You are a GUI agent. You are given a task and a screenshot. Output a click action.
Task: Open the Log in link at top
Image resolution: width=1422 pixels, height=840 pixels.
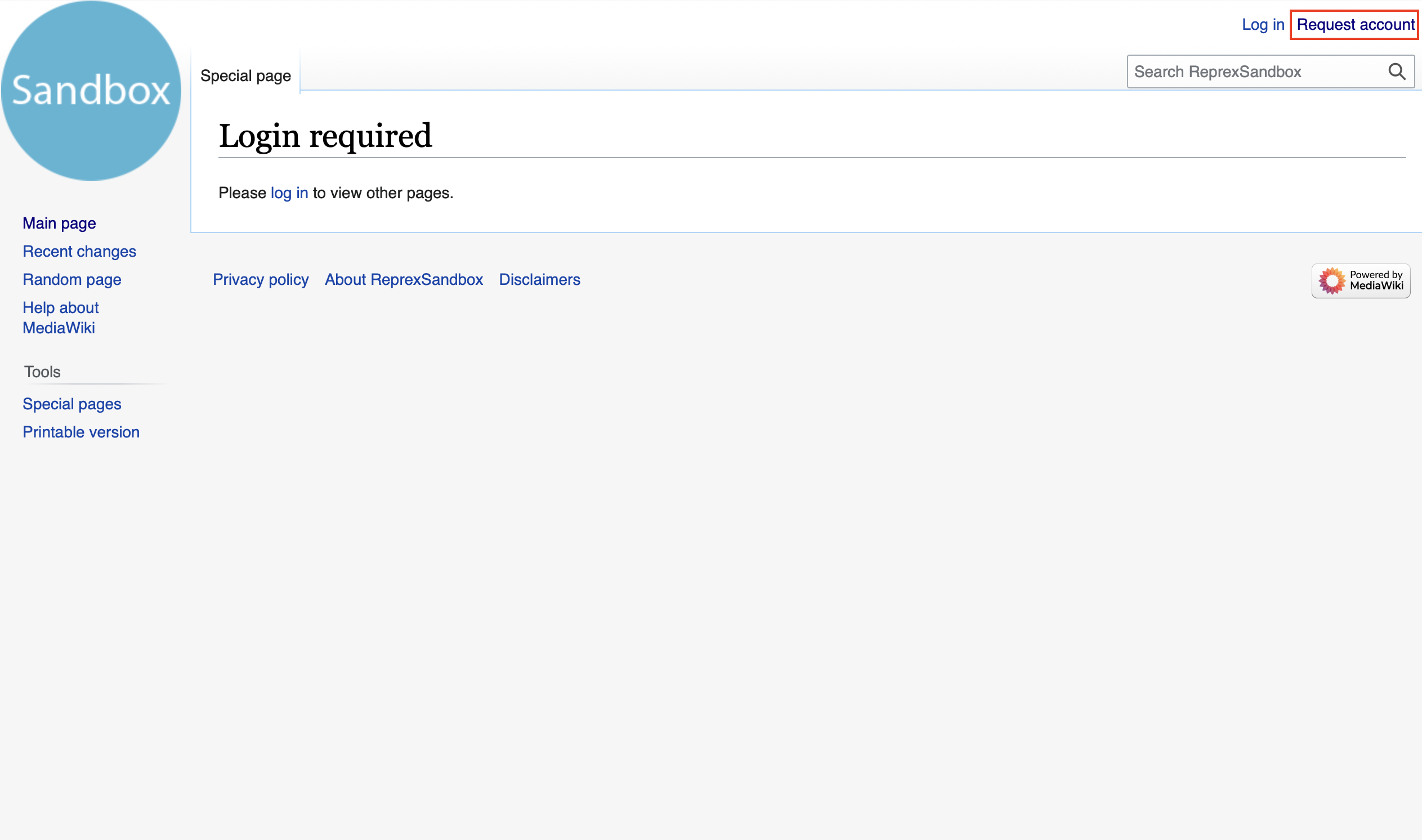click(1263, 25)
